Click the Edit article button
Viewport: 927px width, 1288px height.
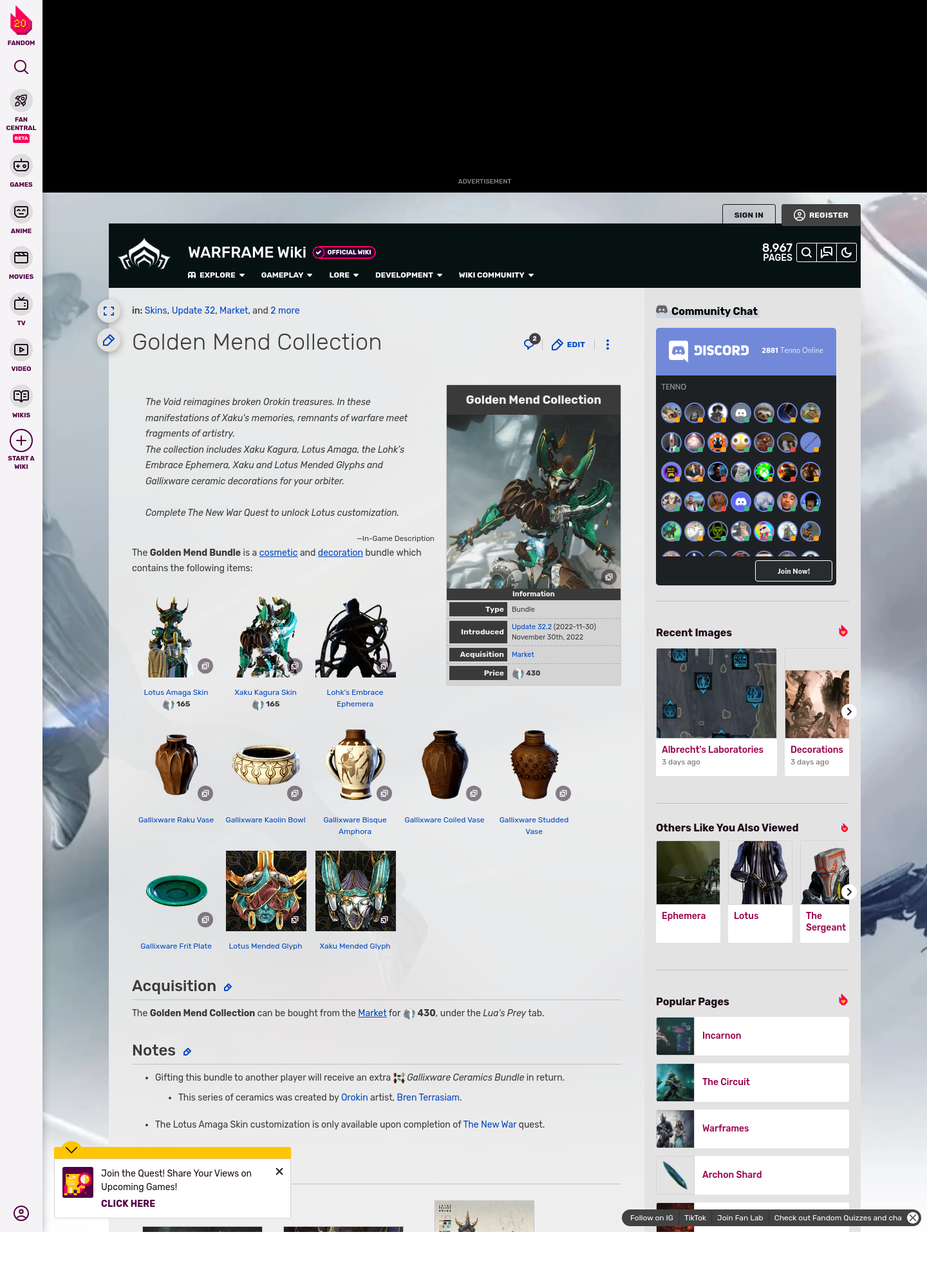568,345
